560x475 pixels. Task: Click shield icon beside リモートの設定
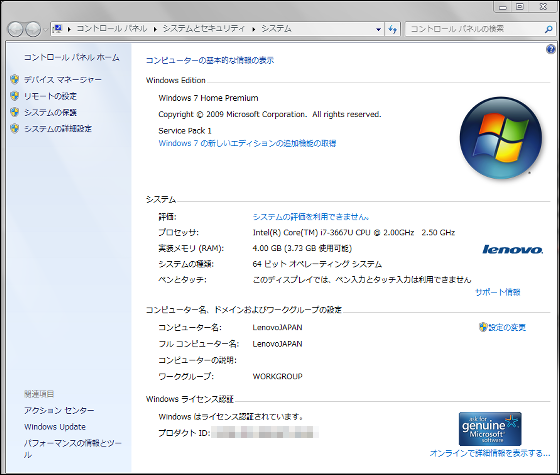pos(15,96)
